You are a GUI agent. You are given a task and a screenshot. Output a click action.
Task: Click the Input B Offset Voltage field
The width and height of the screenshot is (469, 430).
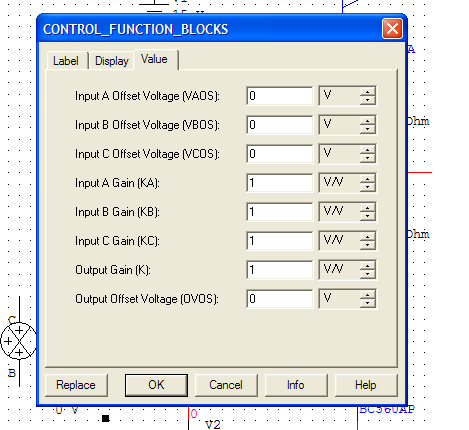(280, 125)
